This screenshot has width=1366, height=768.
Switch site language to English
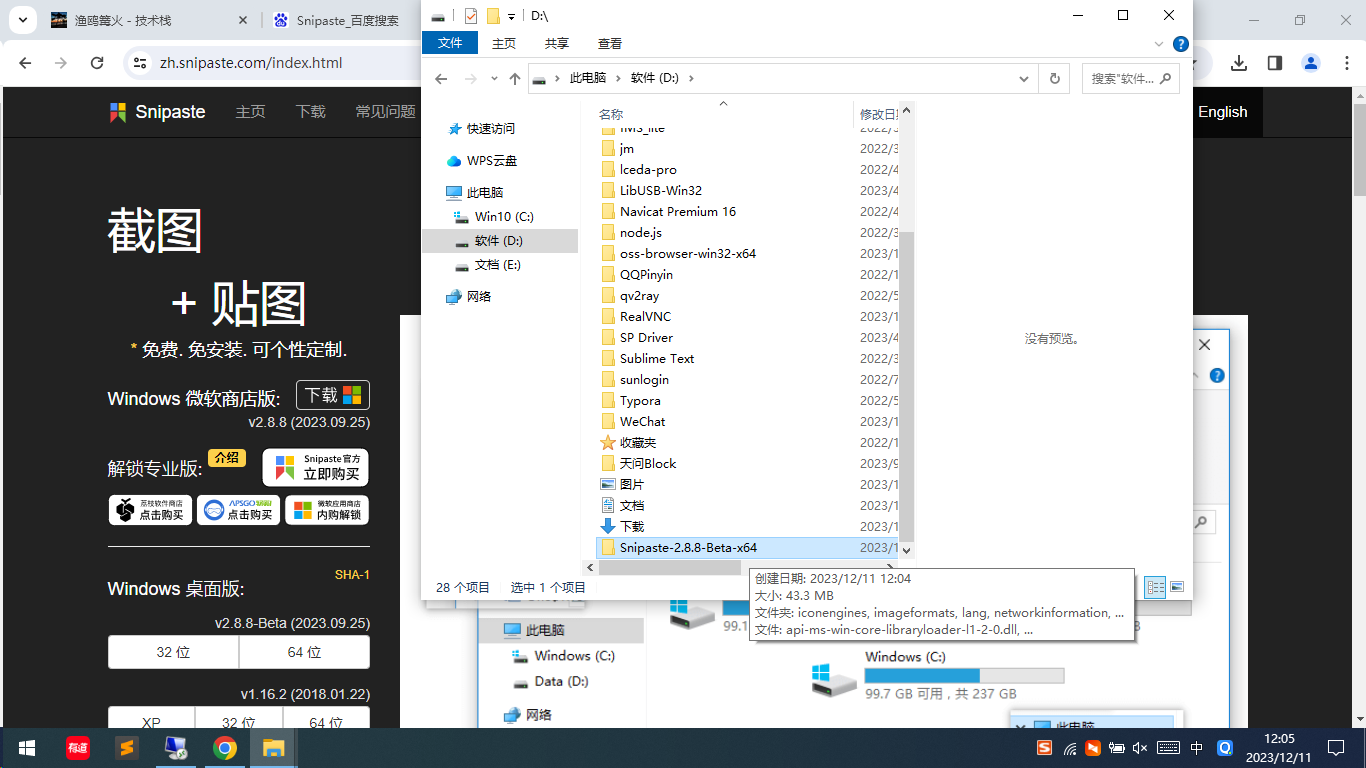pyautogui.click(x=1223, y=112)
